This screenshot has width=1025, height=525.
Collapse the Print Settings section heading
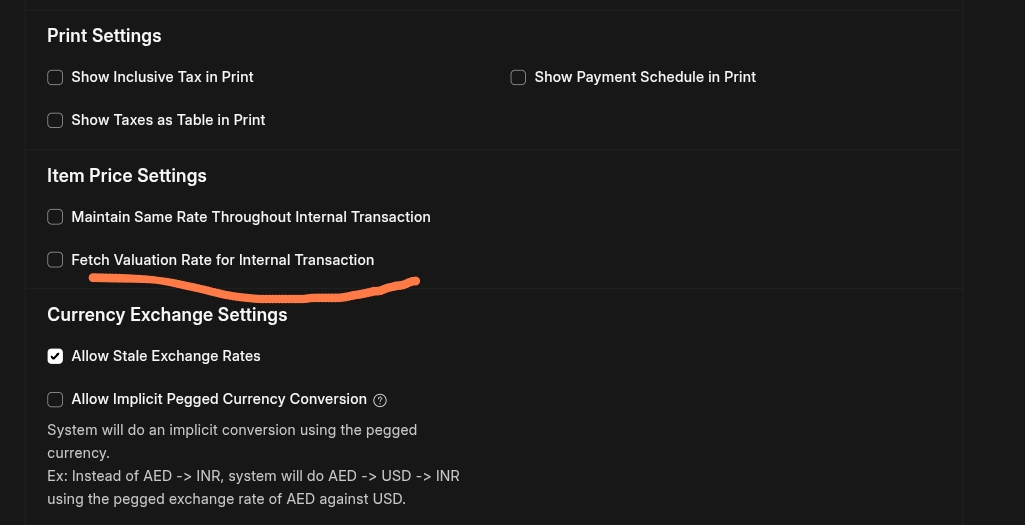click(x=104, y=36)
